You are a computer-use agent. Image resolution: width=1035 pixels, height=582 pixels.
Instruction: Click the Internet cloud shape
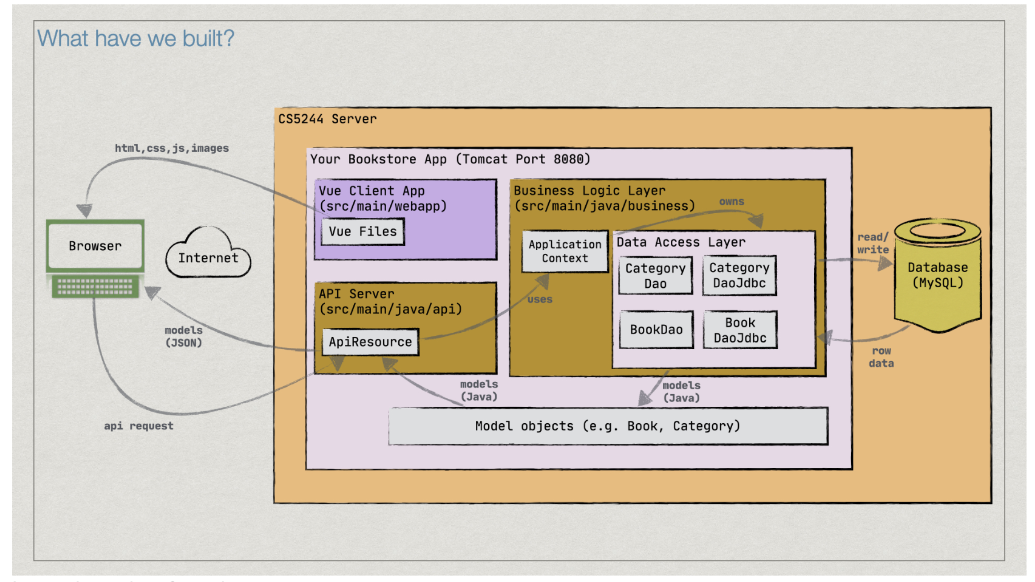[x=208, y=253]
